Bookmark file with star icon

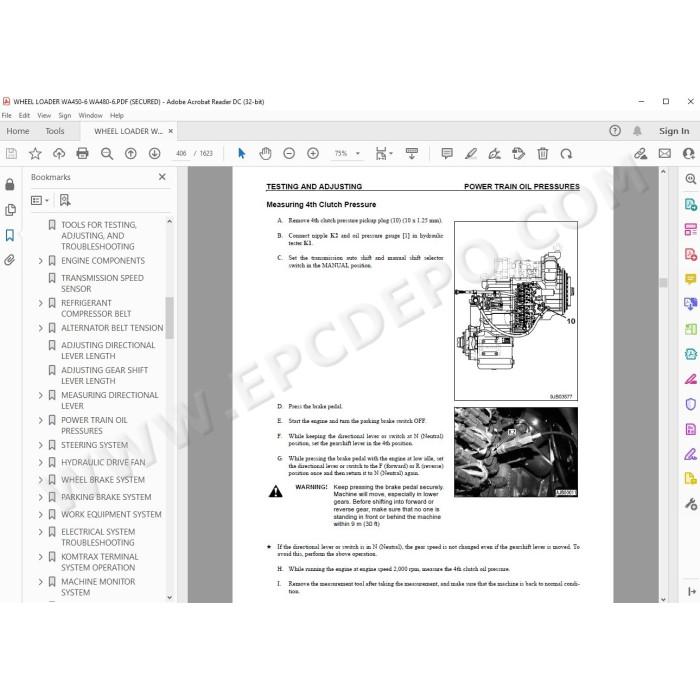pos(35,154)
